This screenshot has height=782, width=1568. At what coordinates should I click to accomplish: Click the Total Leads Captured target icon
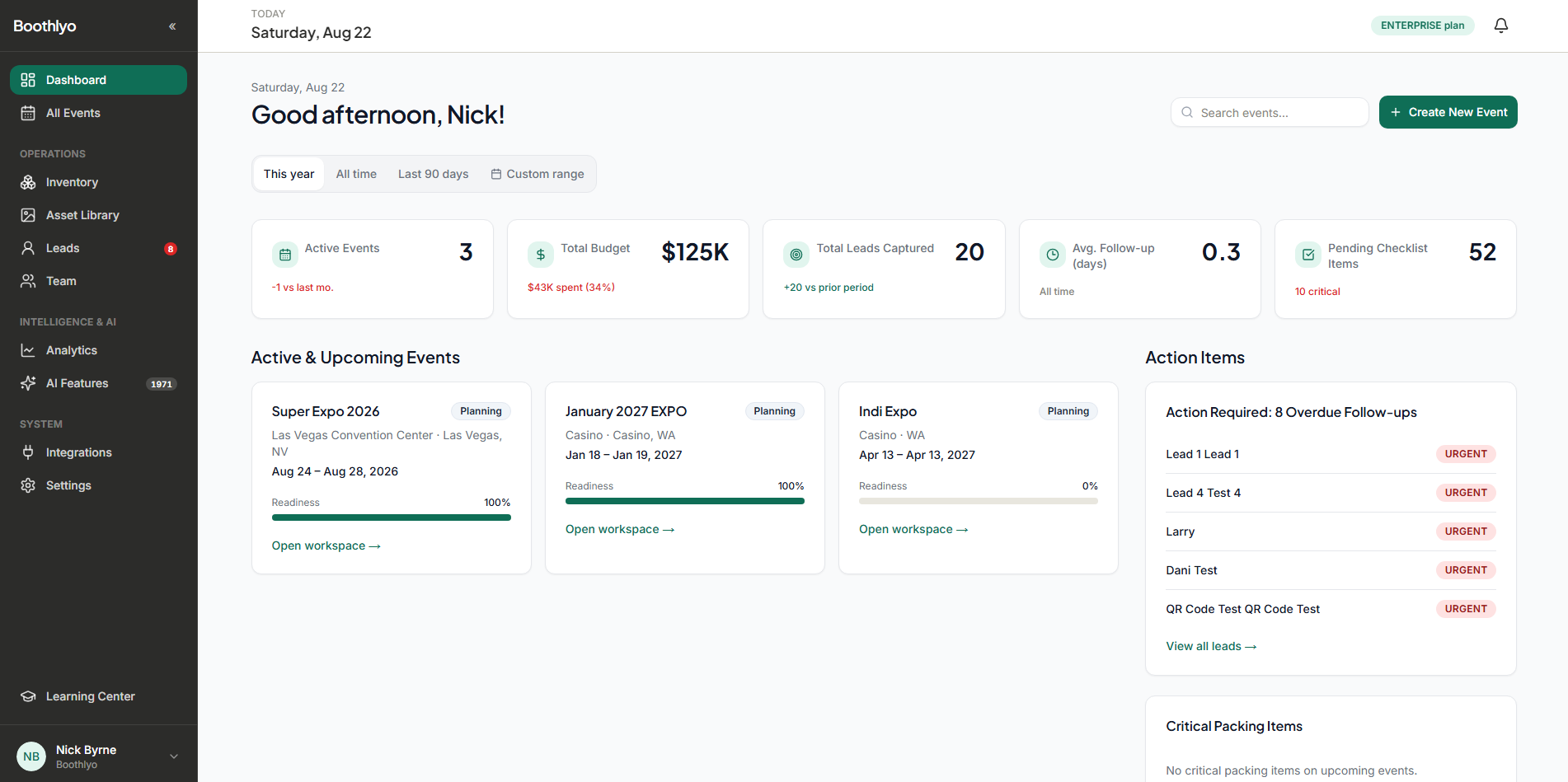tap(796, 255)
